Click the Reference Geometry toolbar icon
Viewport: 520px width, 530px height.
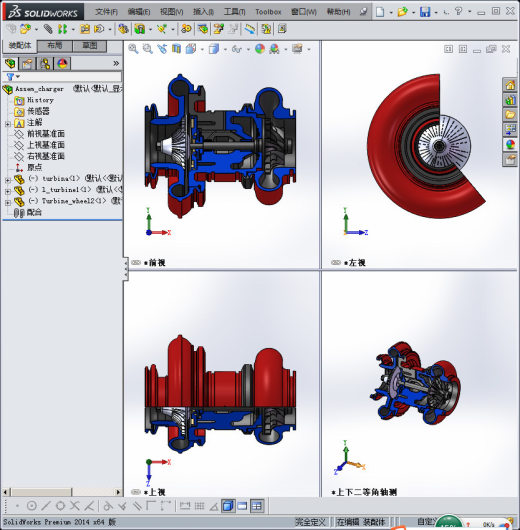162,29
